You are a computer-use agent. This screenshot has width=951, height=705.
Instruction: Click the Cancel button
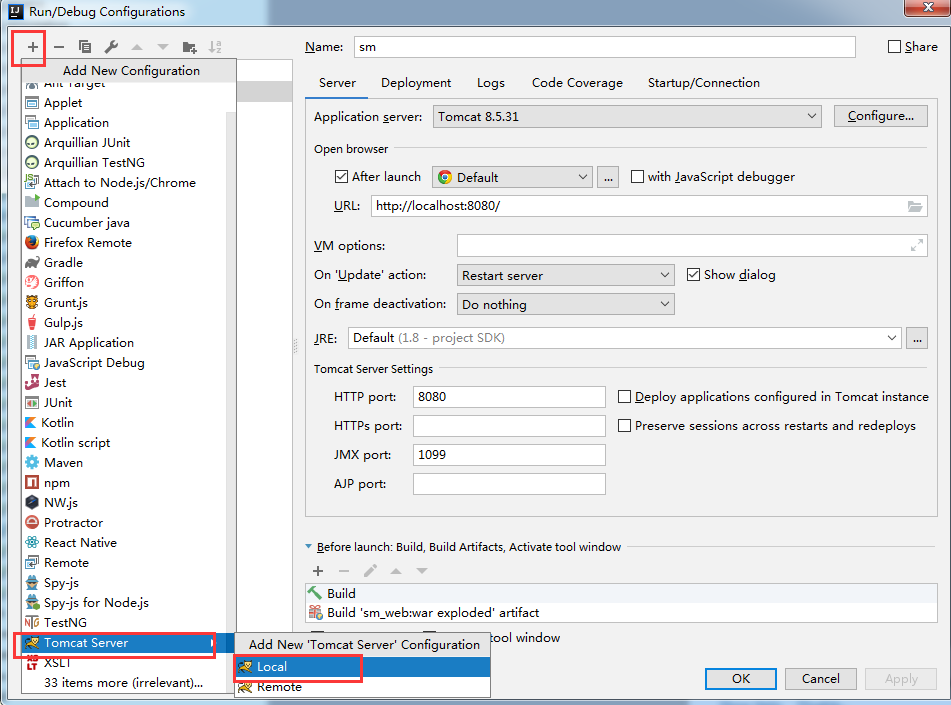821,679
